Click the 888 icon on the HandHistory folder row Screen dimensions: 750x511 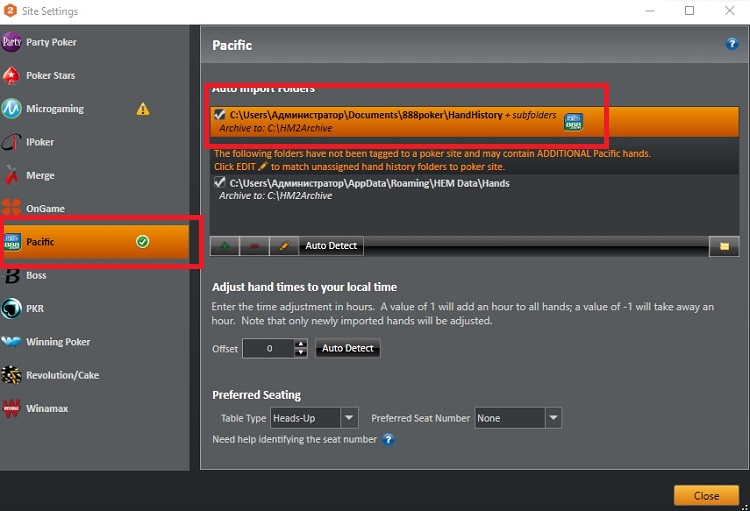tap(573, 122)
